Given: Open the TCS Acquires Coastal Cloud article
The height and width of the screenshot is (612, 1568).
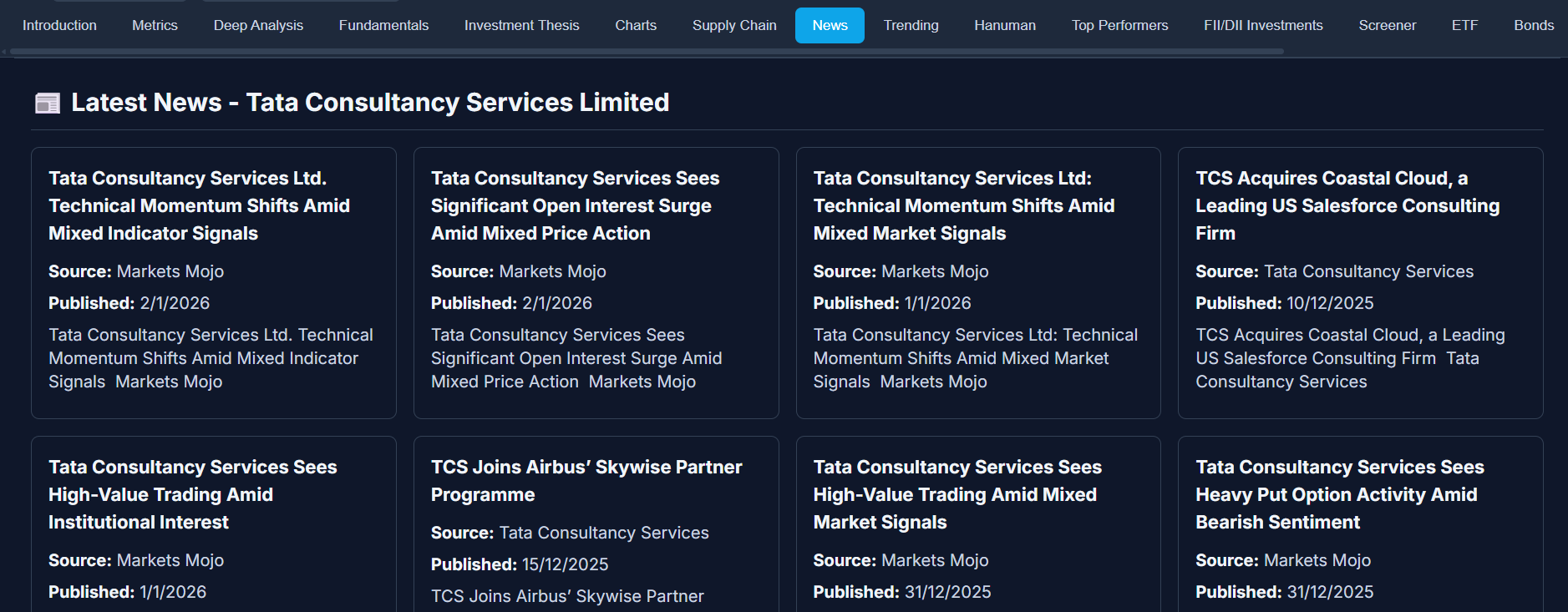Looking at the screenshot, I should pos(1347,205).
